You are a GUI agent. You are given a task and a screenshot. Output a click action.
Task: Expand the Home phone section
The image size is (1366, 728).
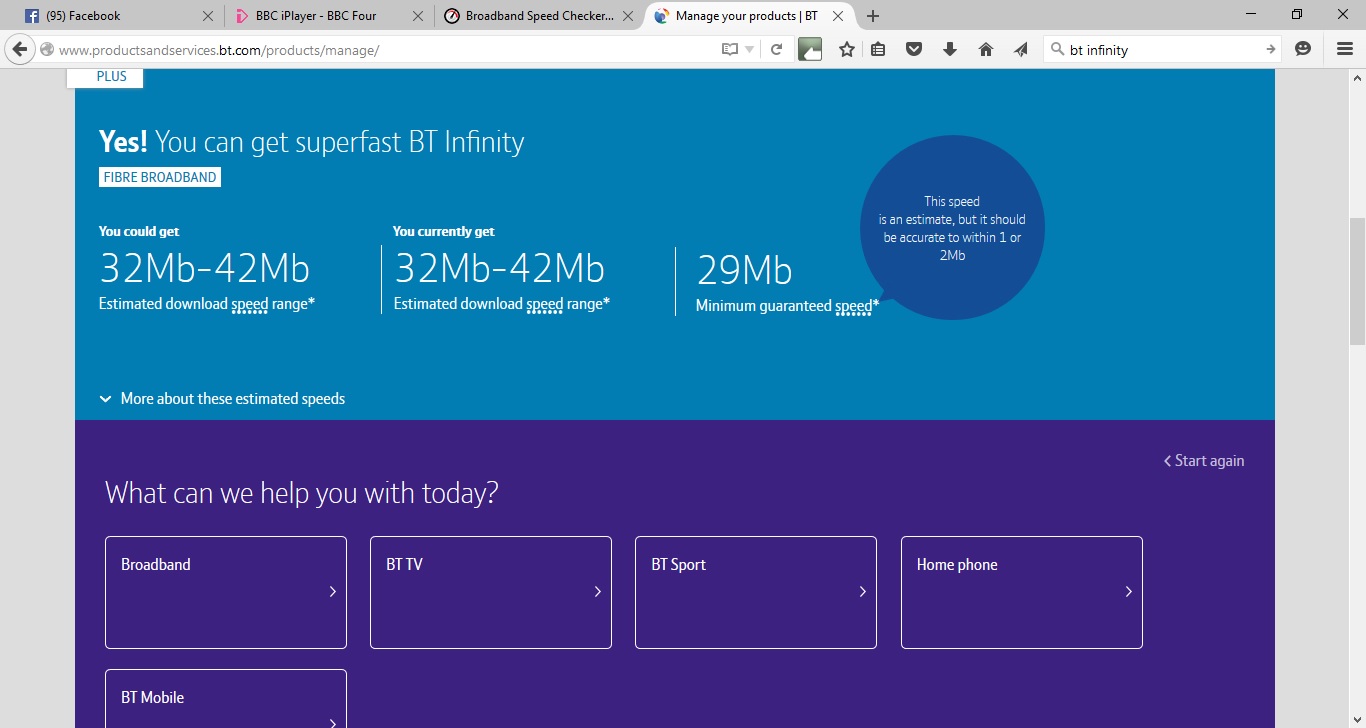(x=1021, y=591)
